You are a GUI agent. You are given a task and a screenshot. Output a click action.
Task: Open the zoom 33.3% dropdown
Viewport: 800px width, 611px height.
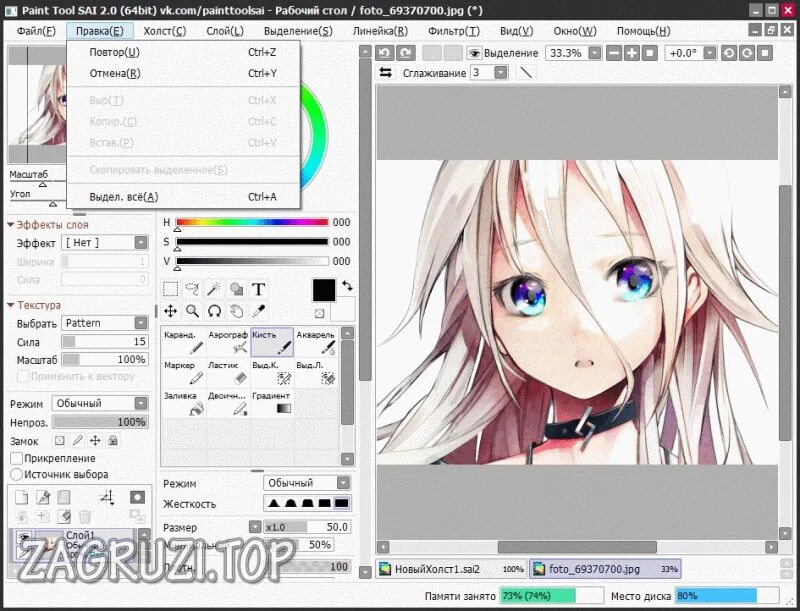pos(573,53)
